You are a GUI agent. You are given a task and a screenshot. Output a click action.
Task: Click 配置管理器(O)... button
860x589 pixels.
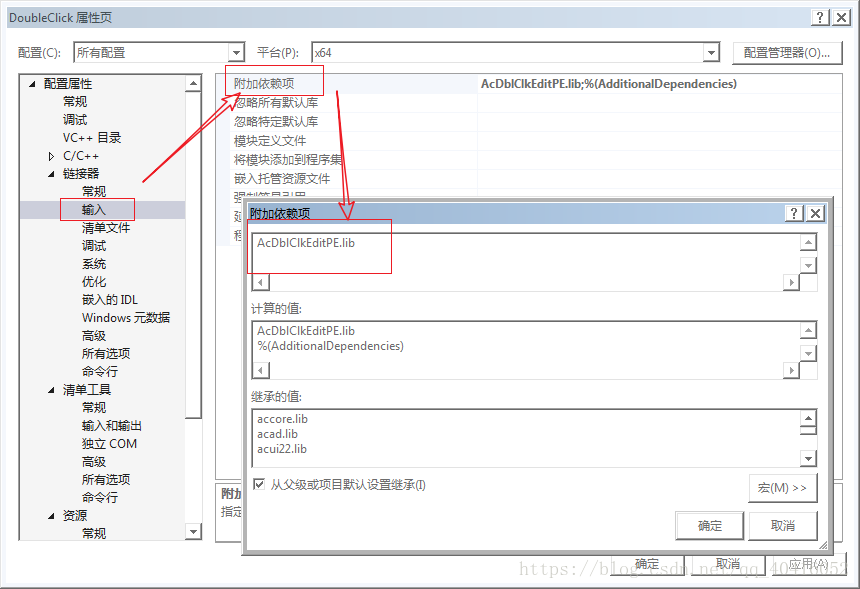tap(787, 53)
